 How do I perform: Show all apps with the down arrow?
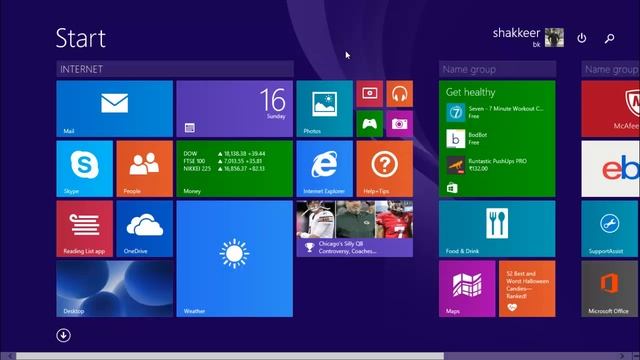(63, 335)
